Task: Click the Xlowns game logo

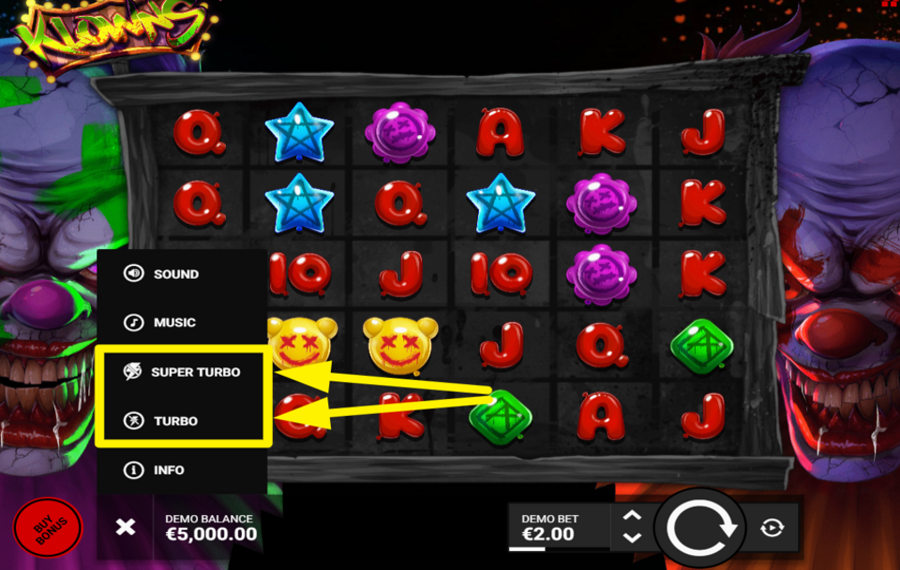Action: coord(114,33)
